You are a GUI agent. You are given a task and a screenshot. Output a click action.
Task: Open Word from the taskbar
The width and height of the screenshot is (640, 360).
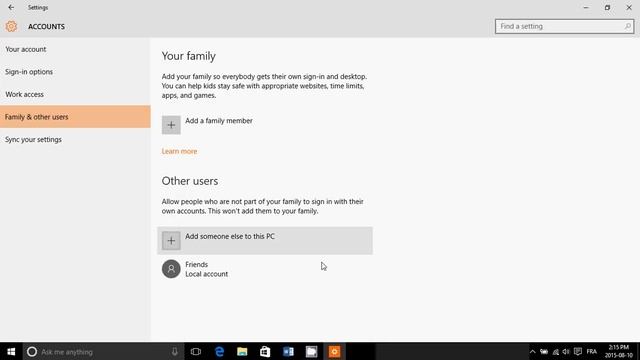tap(288, 351)
